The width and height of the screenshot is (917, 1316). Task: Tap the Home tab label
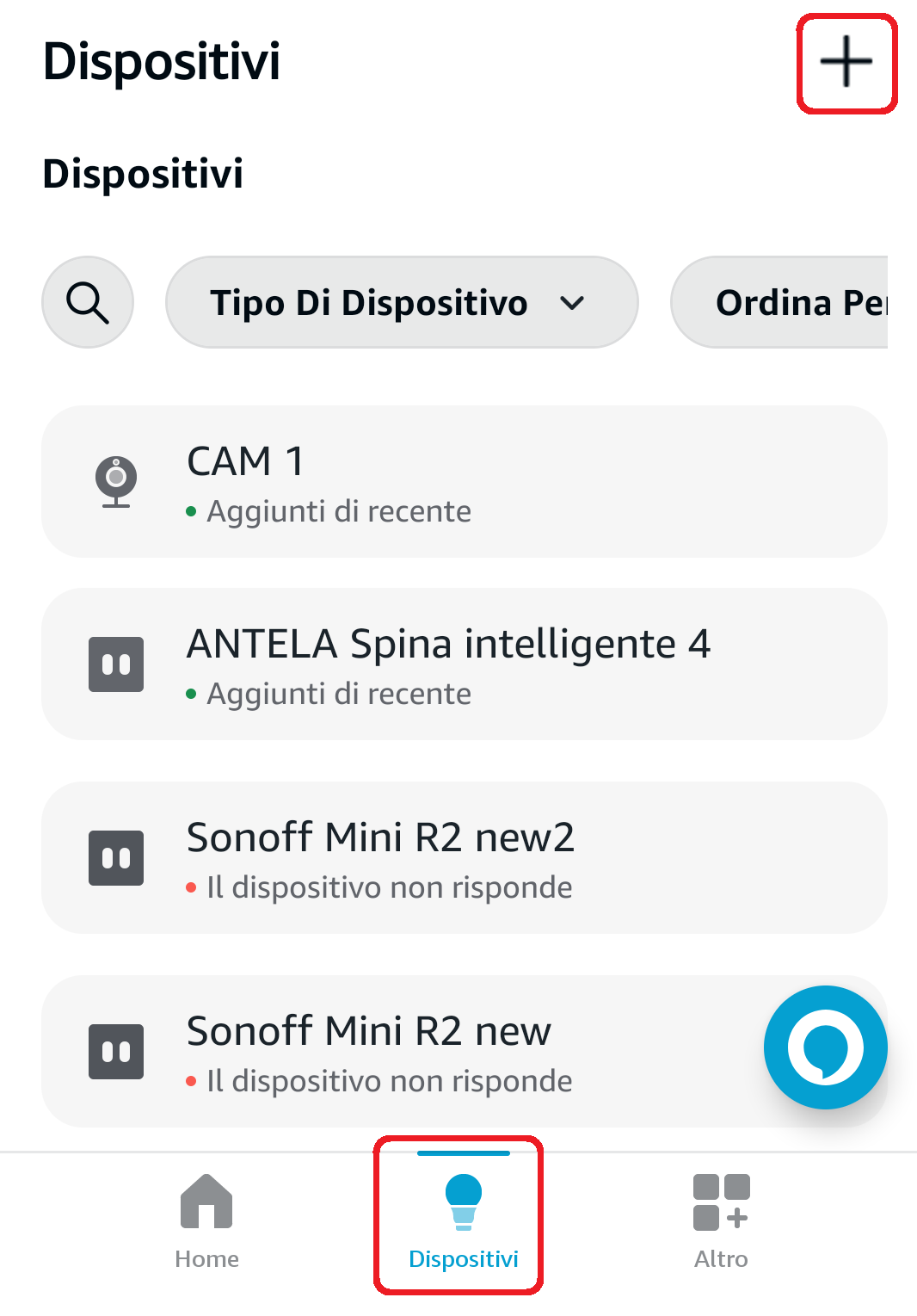[x=206, y=1259]
